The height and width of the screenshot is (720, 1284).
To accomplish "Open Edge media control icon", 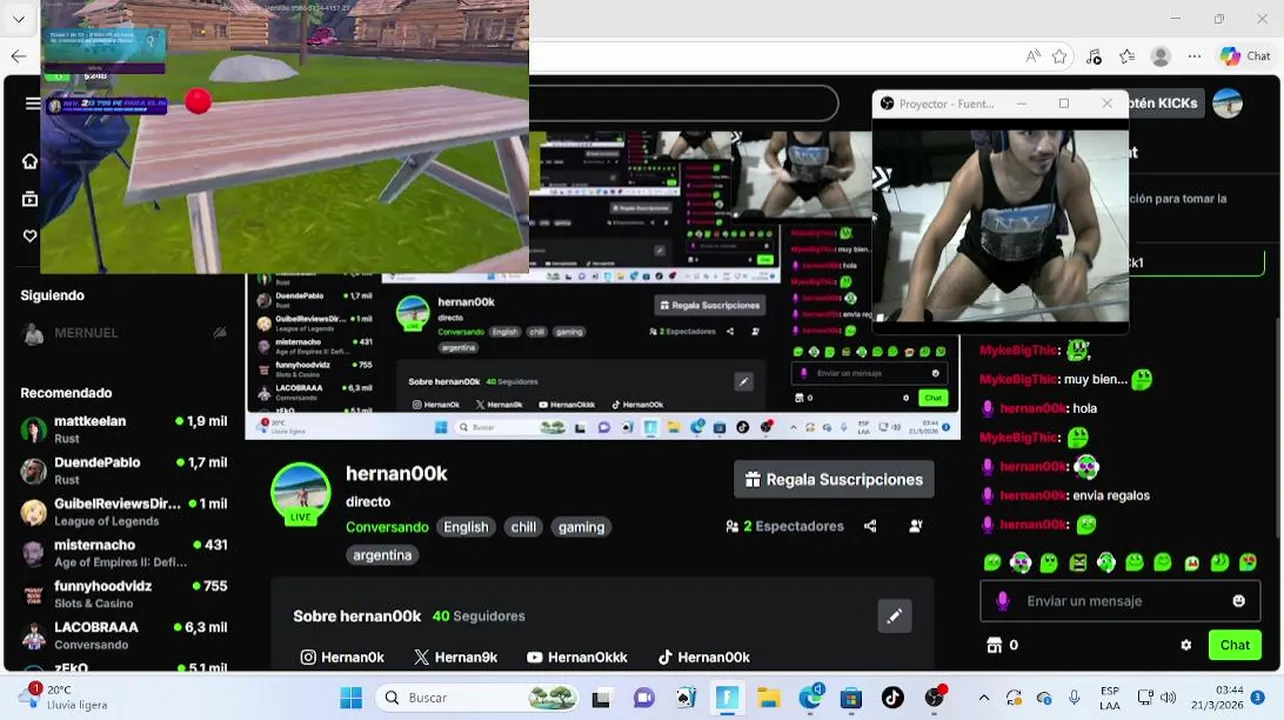I will pos(1094,56).
